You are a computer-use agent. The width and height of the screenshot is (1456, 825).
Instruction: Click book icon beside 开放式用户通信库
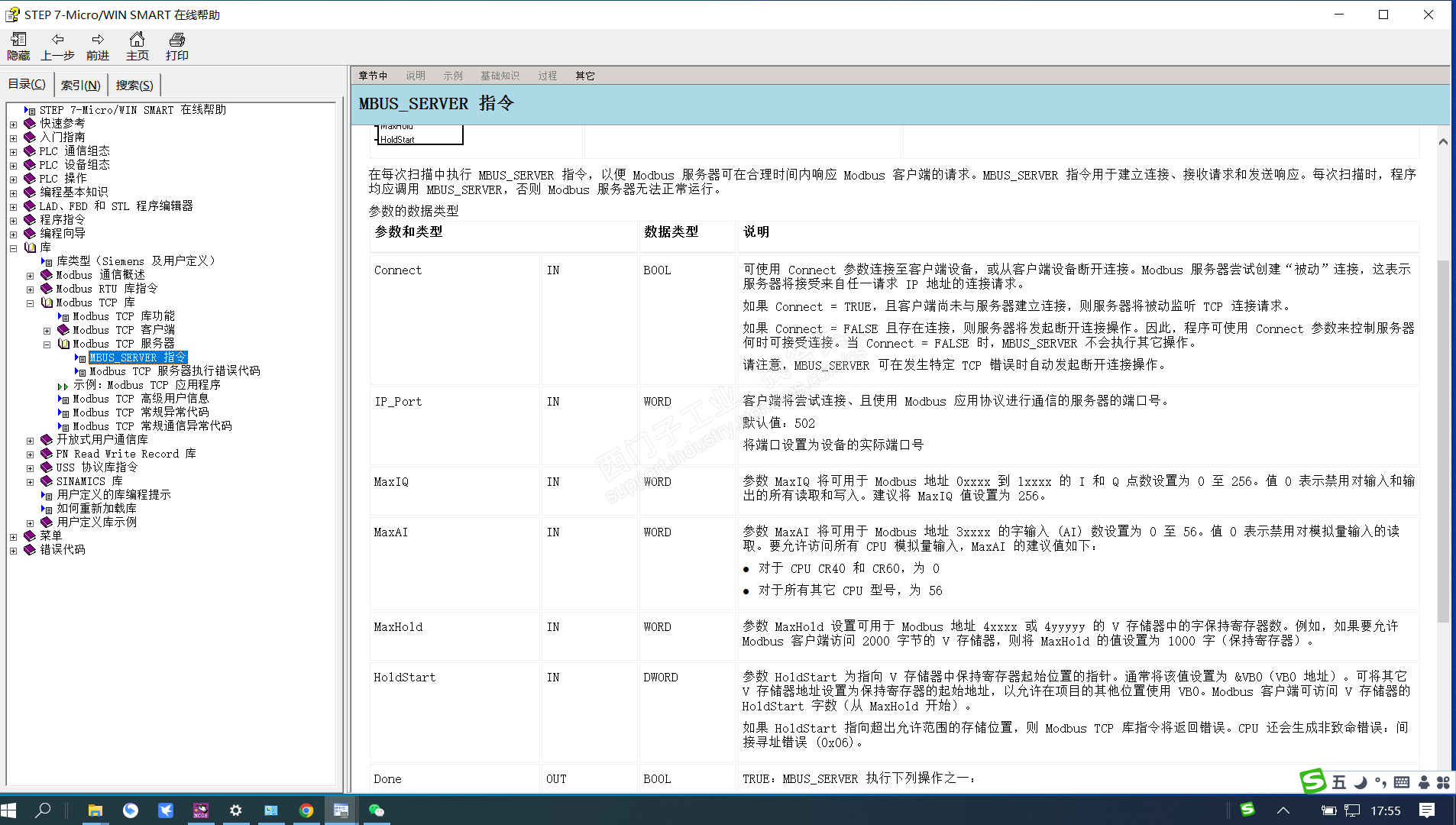click(47, 440)
